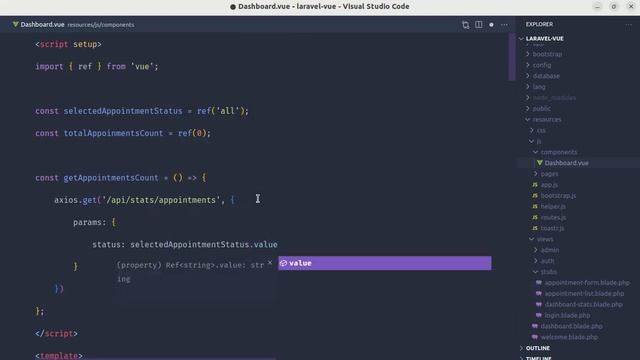Click the '/api/stats/appointments' URL string
The image size is (640, 360).
(161, 200)
